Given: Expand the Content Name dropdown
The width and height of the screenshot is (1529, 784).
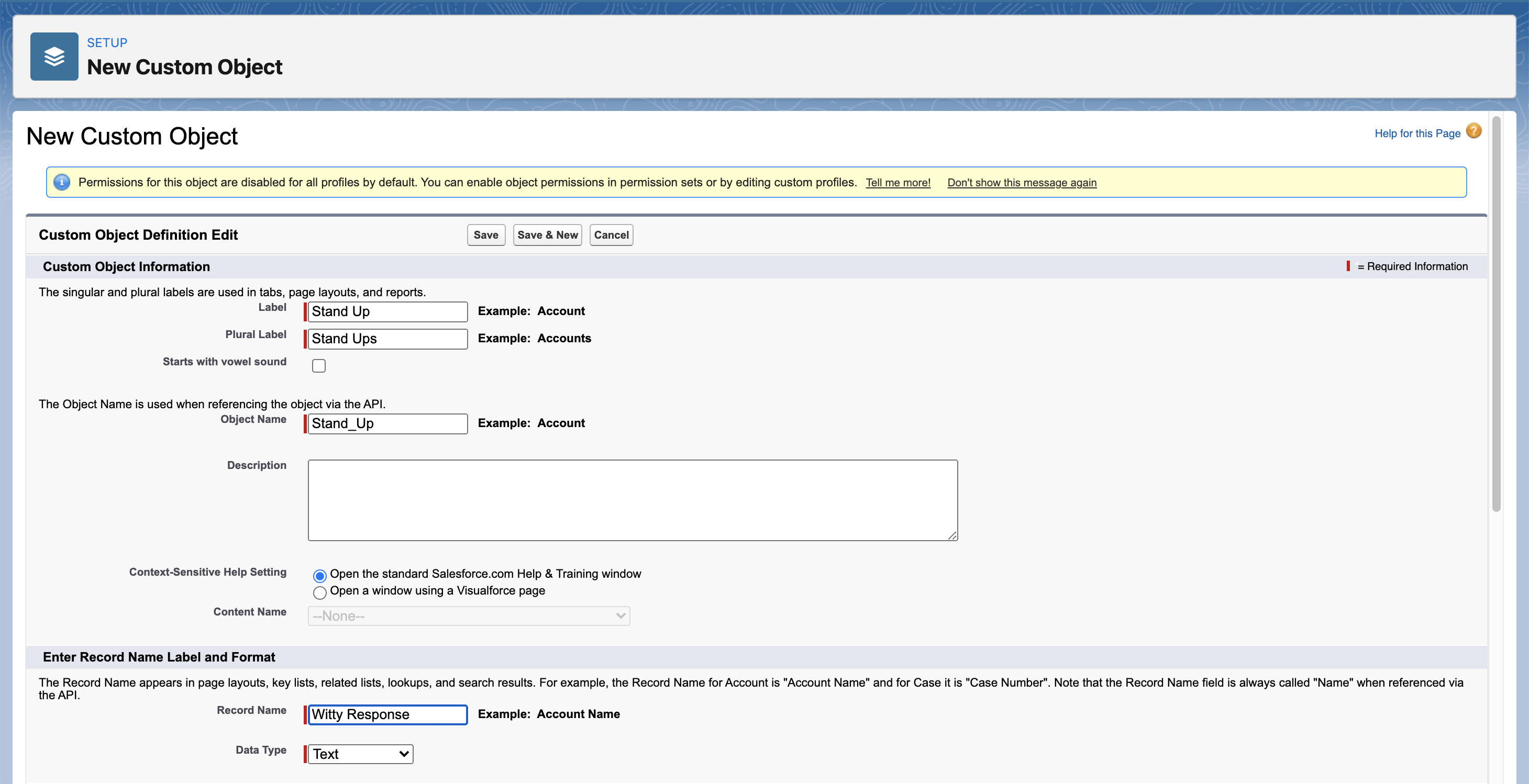Looking at the screenshot, I should (468, 615).
